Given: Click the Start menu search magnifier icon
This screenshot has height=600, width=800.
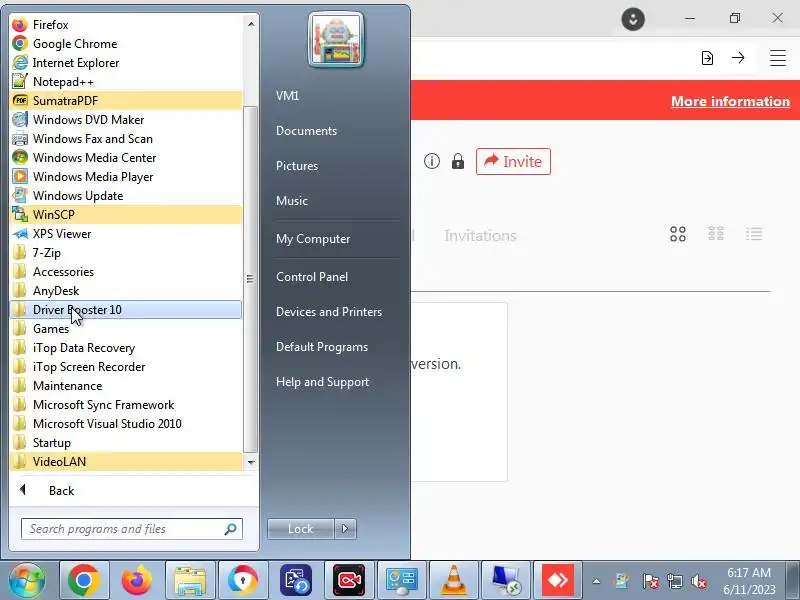Looking at the screenshot, I should pyautogui.click(x=231, y=529).
